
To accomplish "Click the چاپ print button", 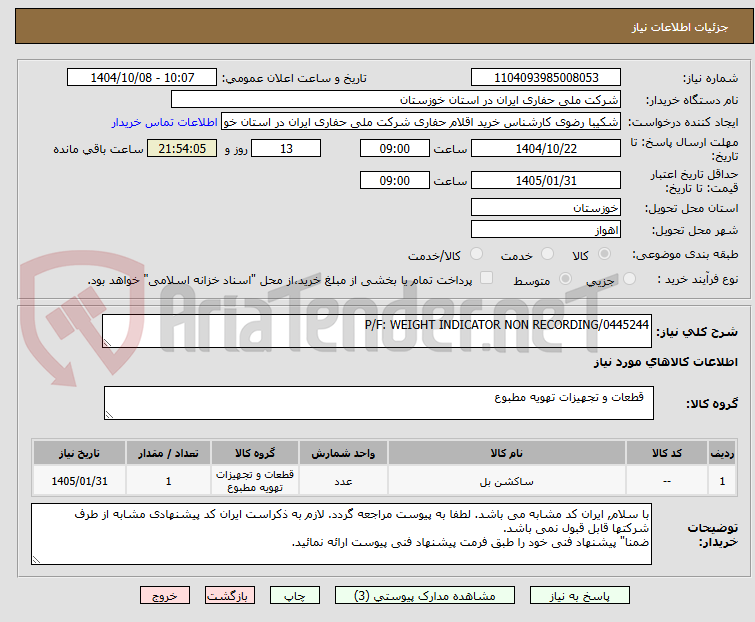I will pyautogui.click(x=295, y=596).
